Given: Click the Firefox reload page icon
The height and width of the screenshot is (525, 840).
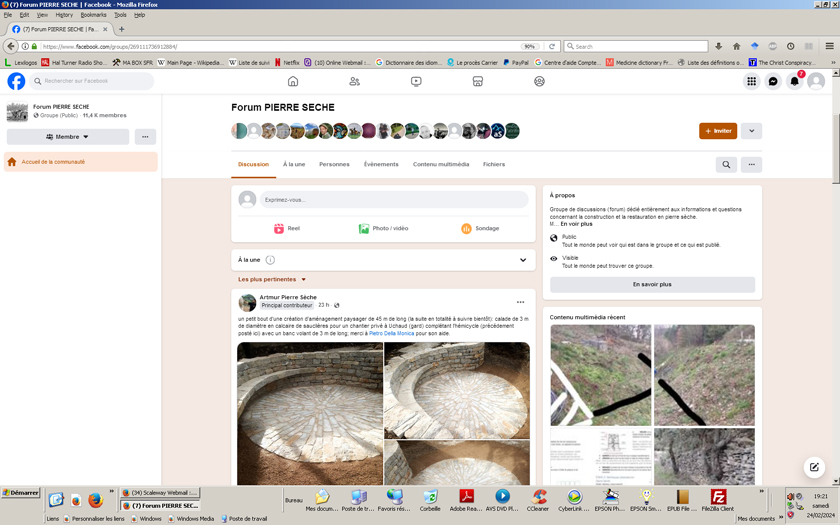Looking at the screenshot, I should click(x=552, y=47).
